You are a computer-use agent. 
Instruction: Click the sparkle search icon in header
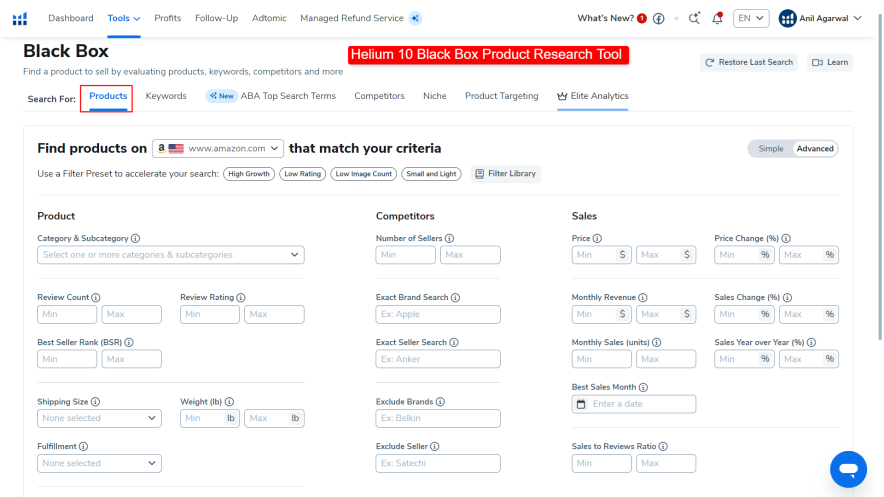[x=695, y=18]
